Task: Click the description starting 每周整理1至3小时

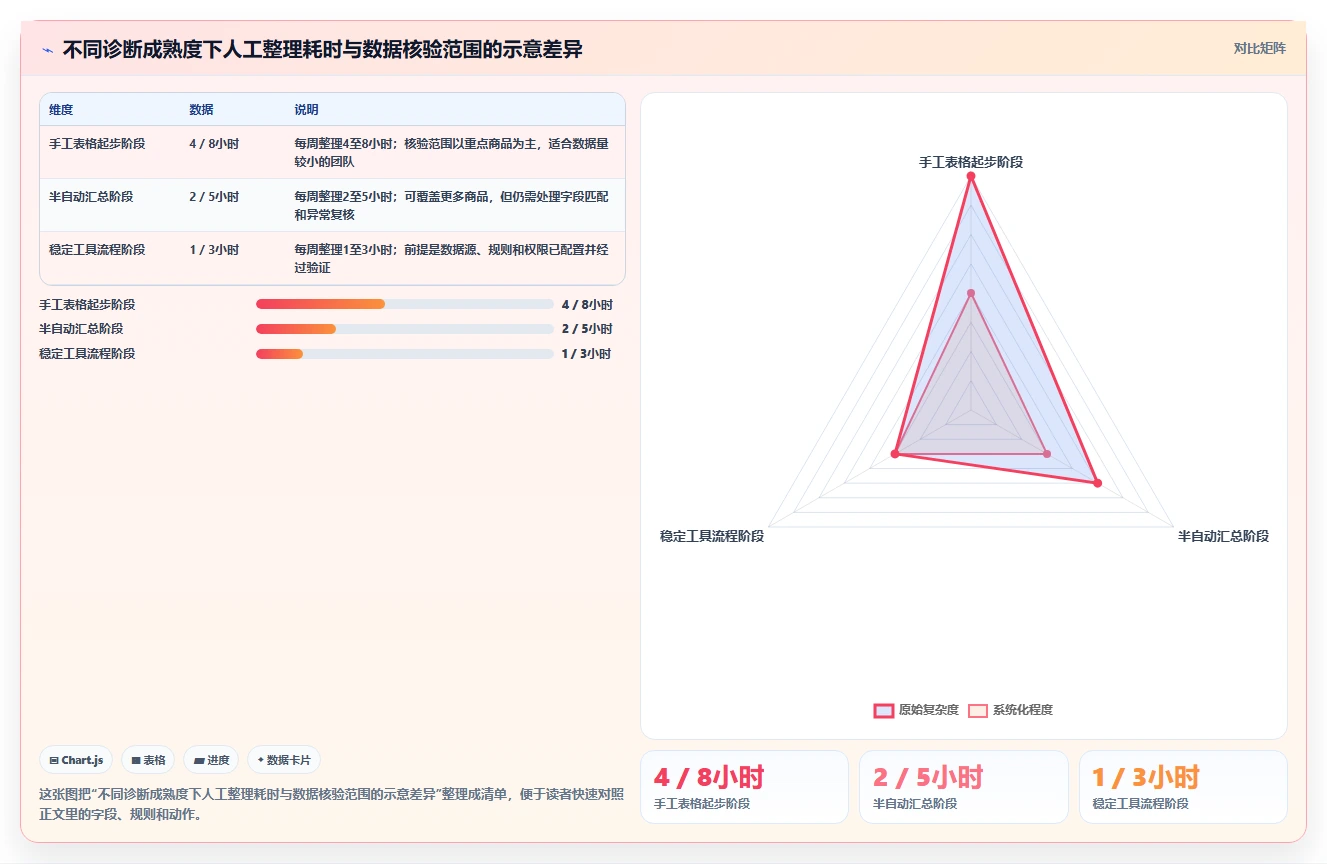Action: coord(451,258)
